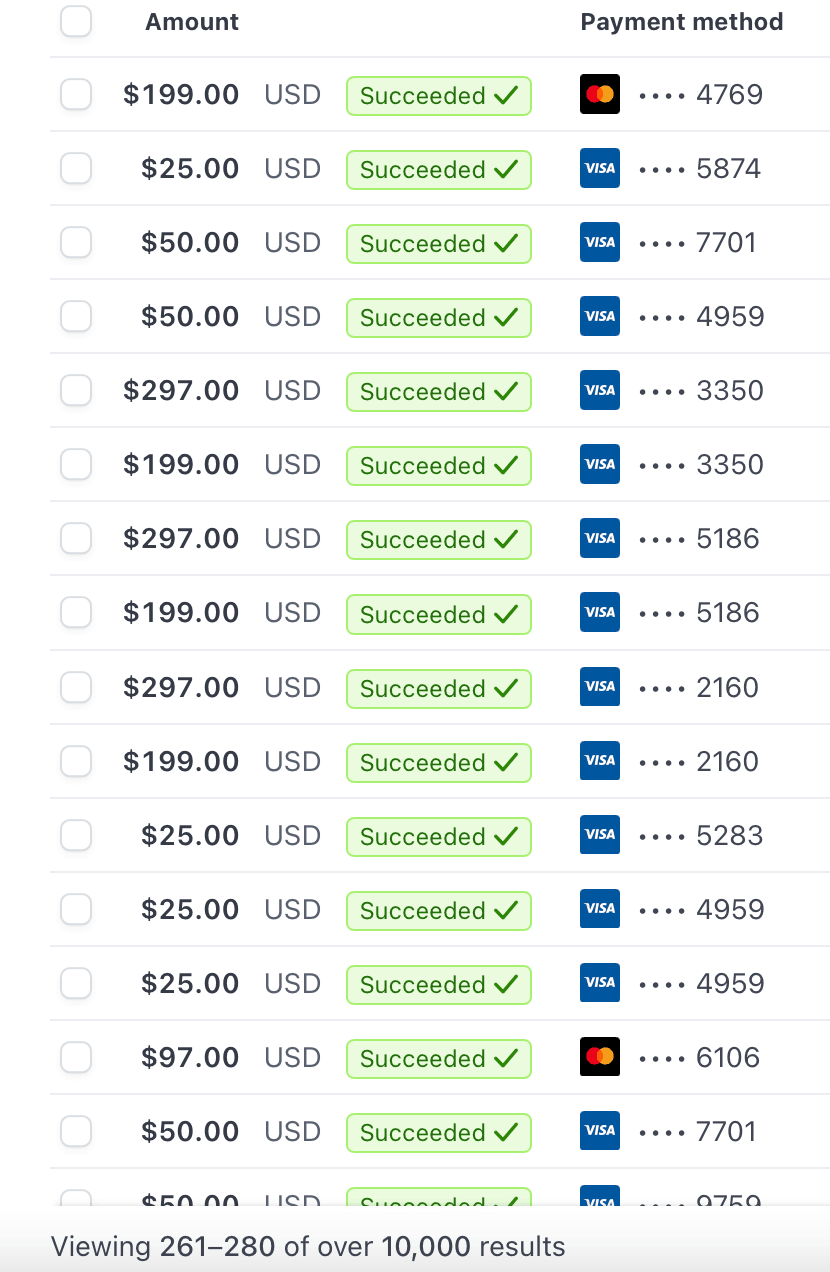Tick the checkbox for the card 5283 payment
830x1272 pixels.
pyautogui.click(x=76, y=835)
